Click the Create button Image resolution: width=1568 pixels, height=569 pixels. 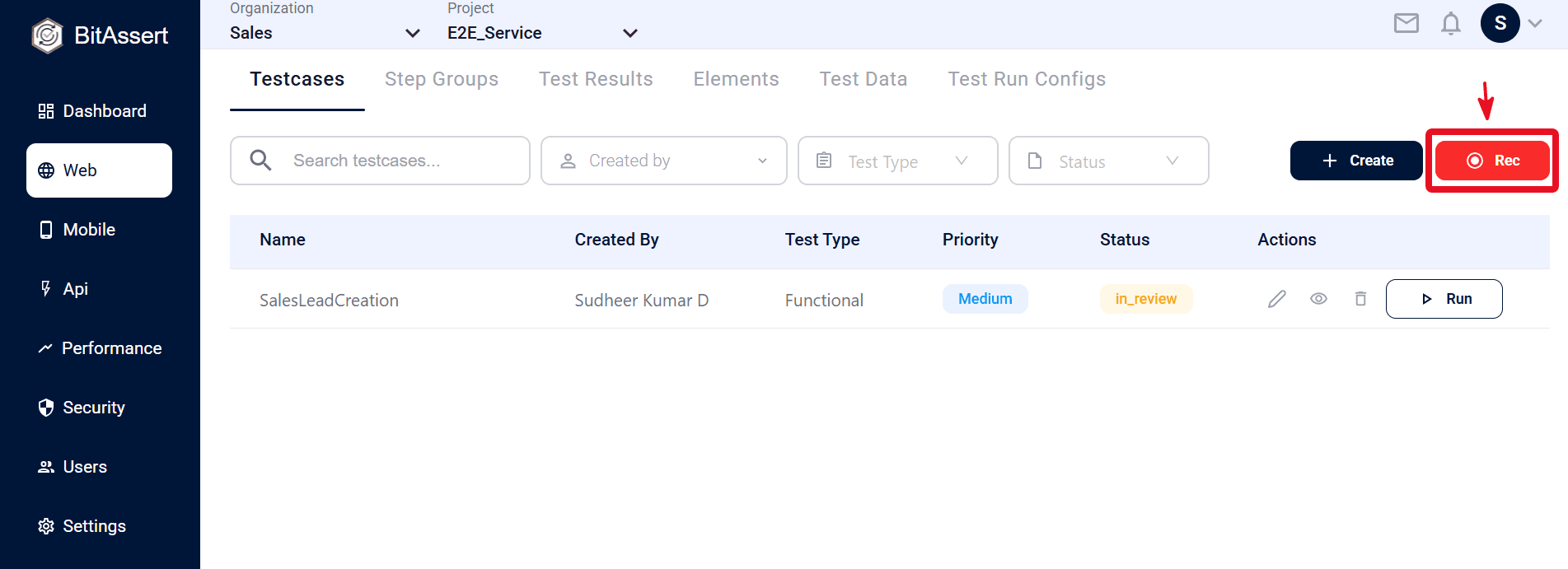point(1356,161)
